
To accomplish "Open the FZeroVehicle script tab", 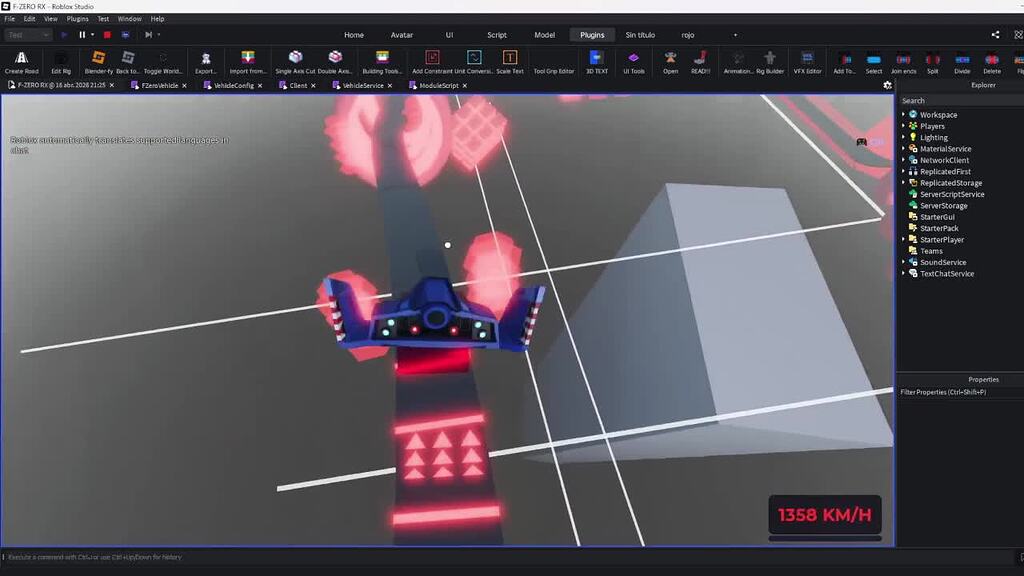I will point(159,85).
